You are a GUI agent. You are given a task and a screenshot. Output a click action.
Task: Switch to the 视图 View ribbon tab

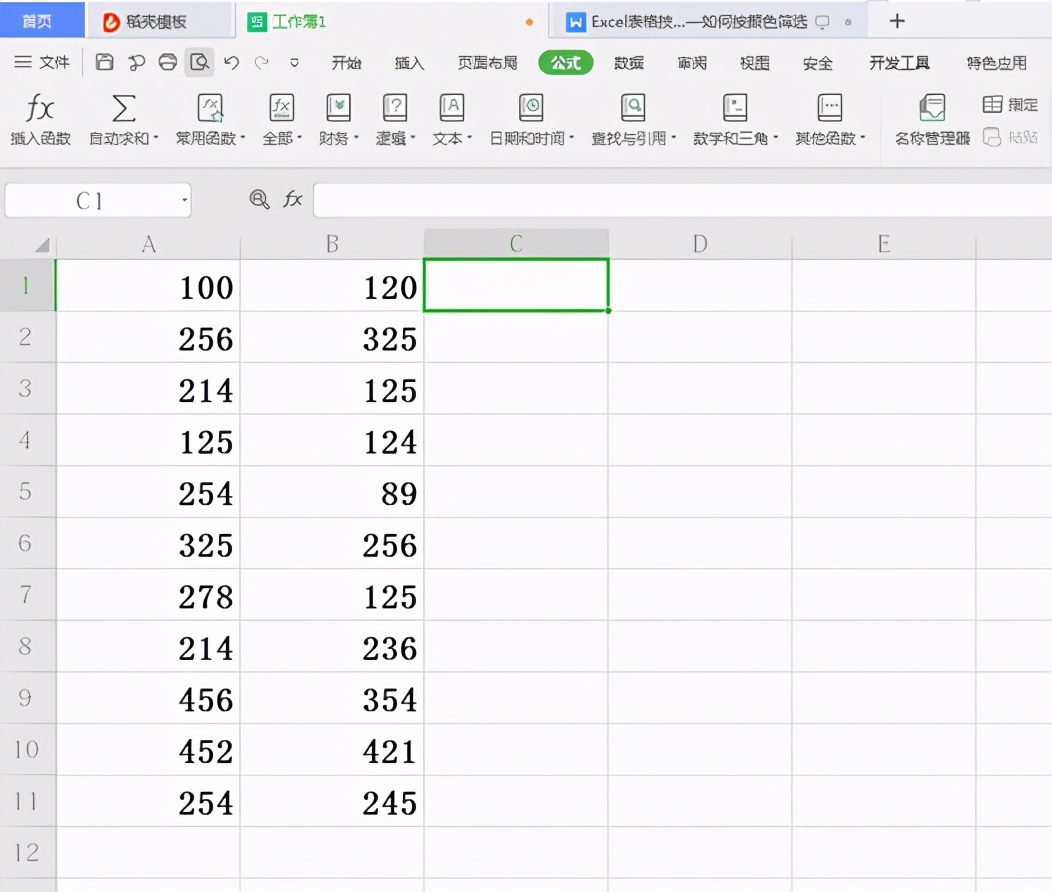(755, 63)
